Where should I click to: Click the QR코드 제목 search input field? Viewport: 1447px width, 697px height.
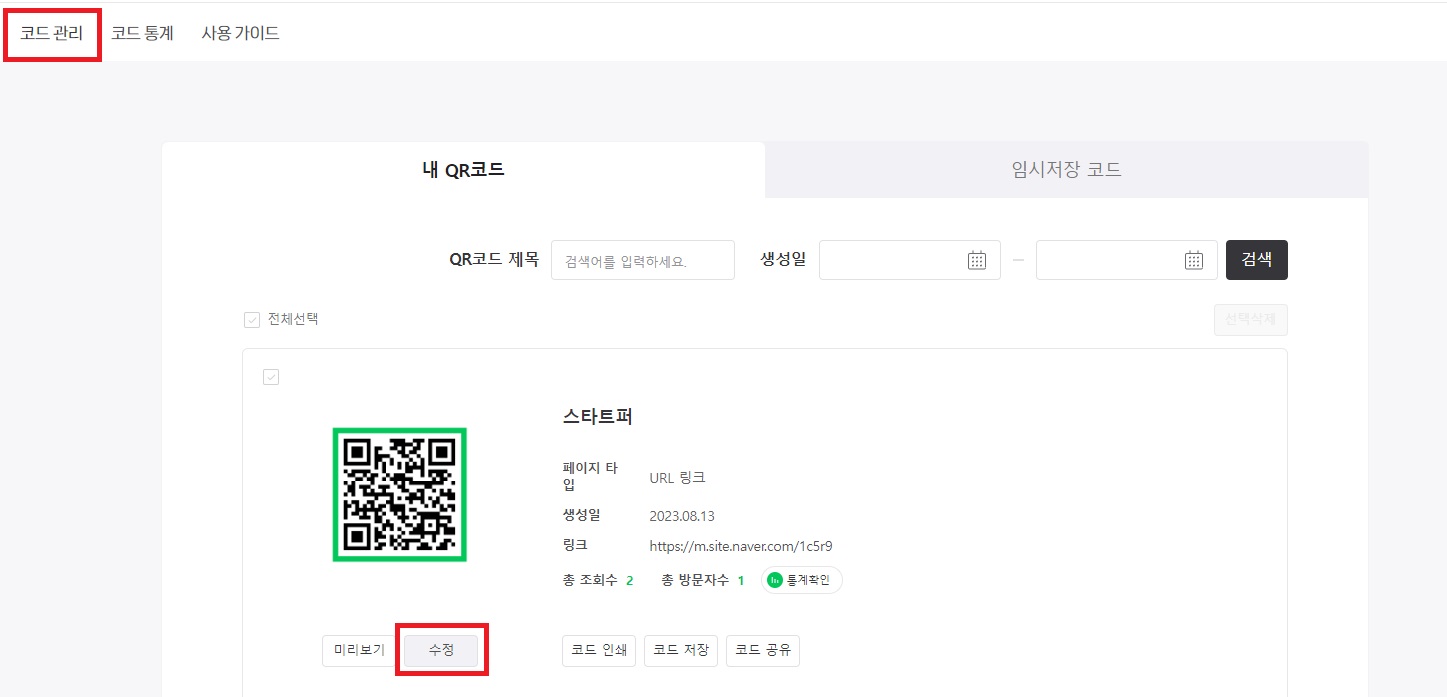tap(642, 259)
